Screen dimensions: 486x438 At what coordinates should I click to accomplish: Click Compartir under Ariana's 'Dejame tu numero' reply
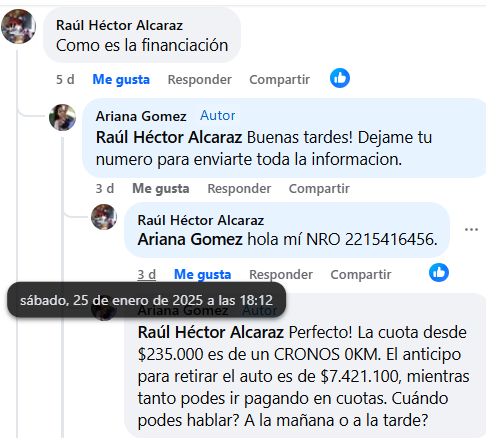coord(319,189)
